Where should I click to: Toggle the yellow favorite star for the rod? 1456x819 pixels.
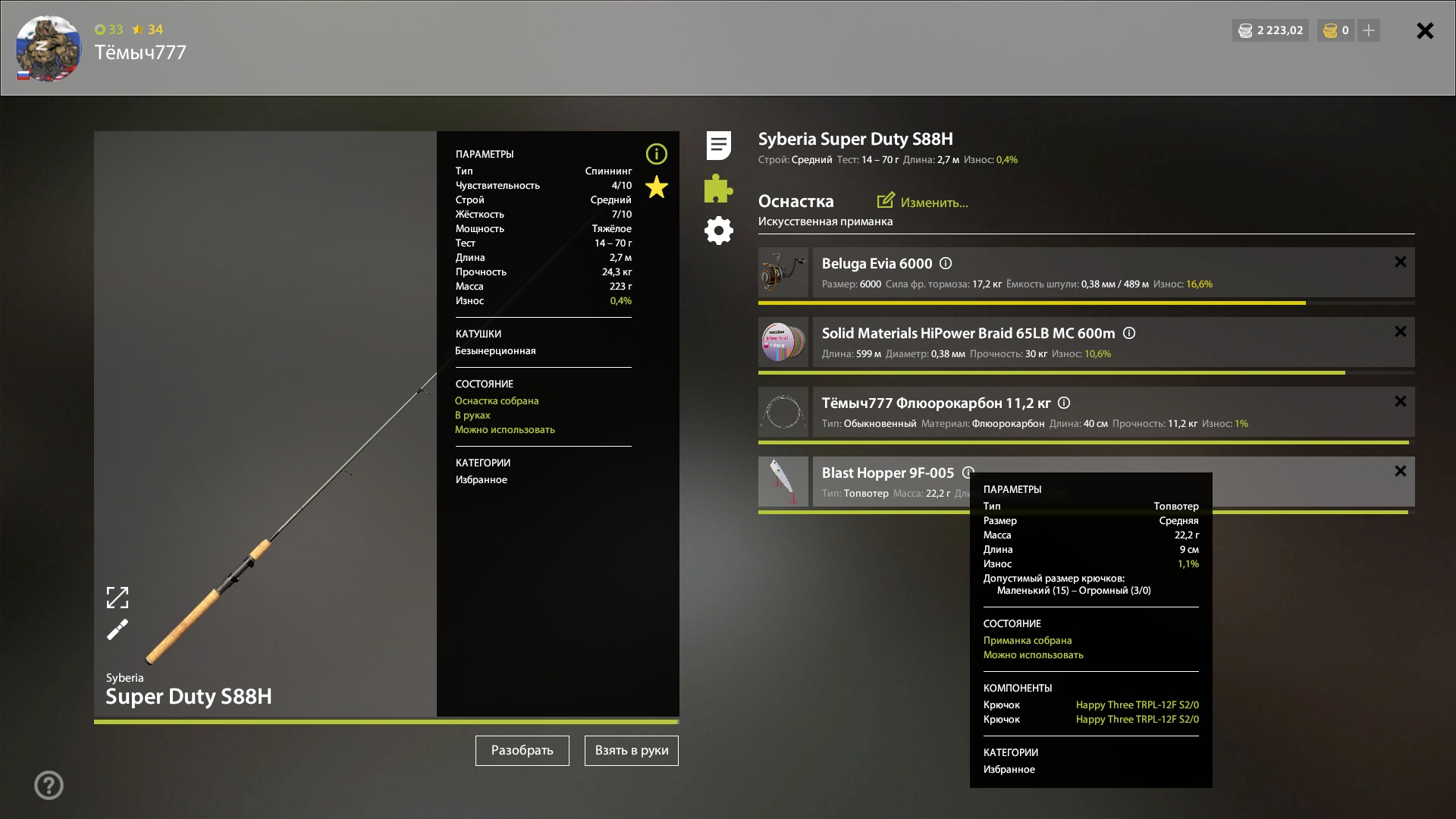pyautogui.click(x=657, y=187)
